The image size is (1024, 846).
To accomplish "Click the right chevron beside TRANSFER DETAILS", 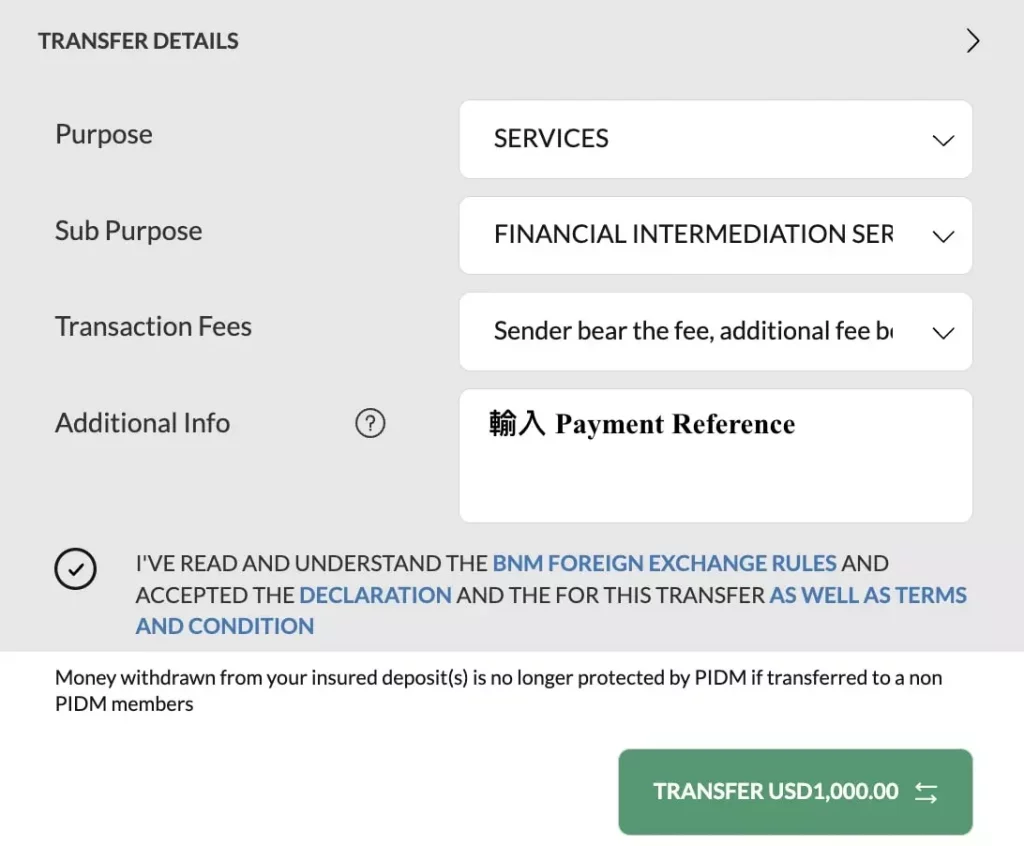I will 971,40.
